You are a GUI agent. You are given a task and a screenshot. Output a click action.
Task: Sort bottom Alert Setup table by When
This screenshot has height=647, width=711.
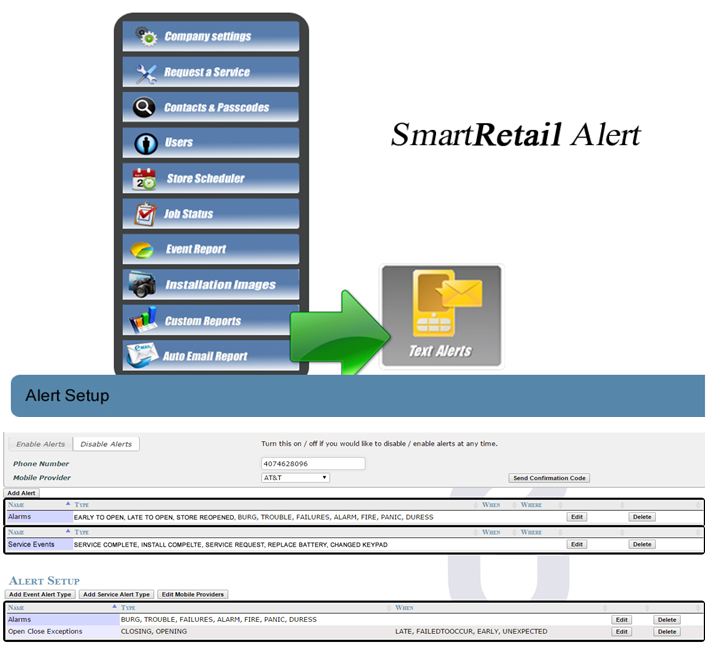(499, 608)
